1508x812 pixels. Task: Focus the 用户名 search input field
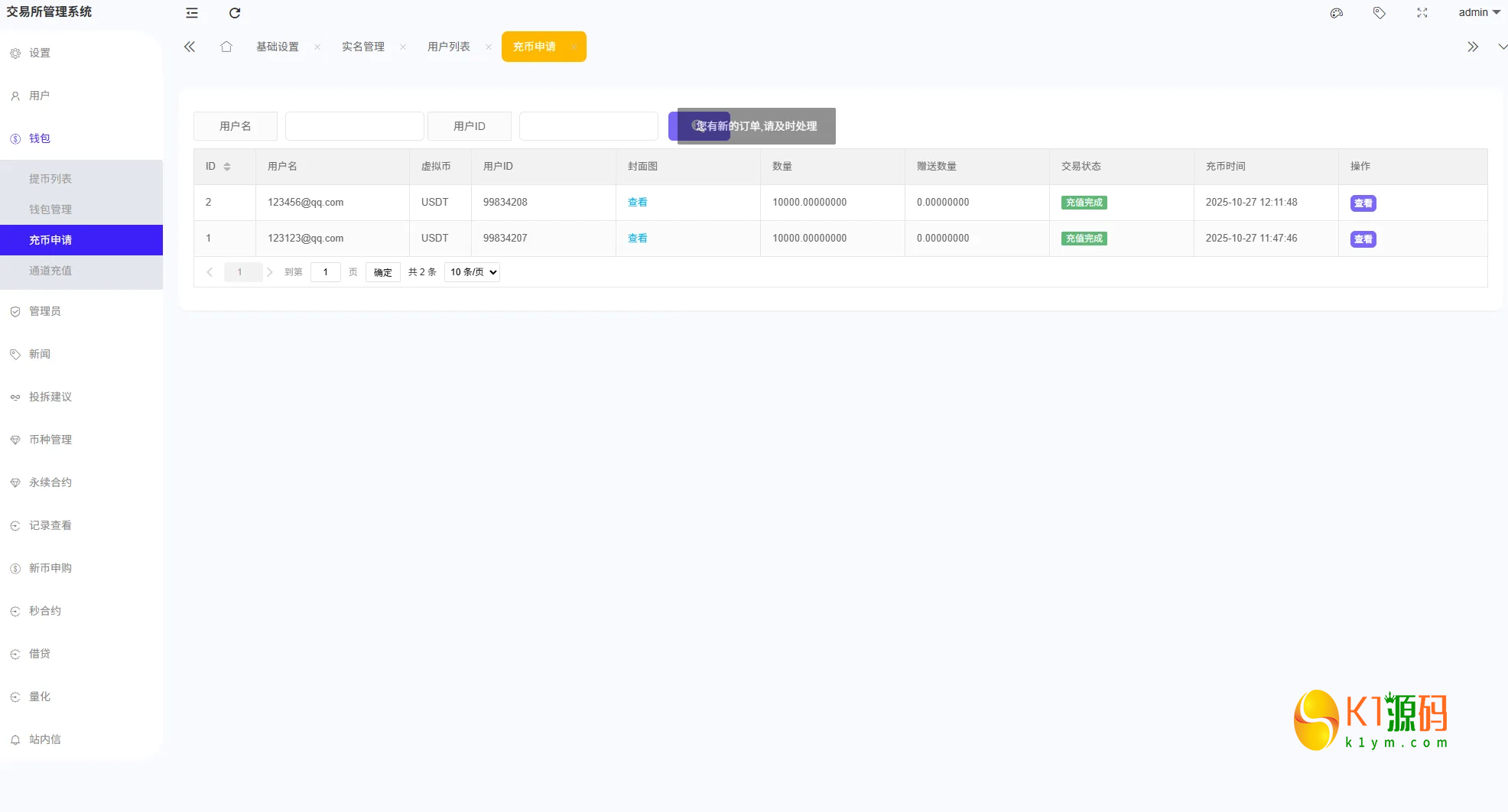point(355,126)
